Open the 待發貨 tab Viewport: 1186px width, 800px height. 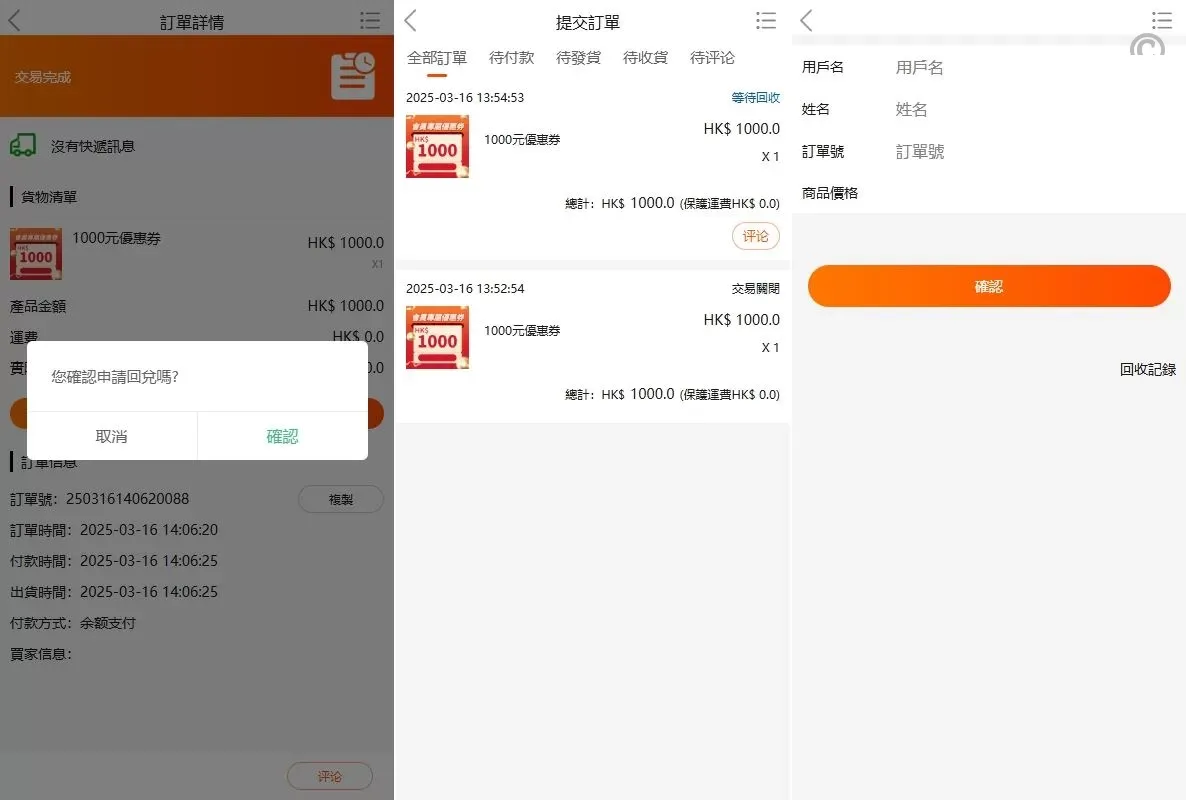(578, 58)
